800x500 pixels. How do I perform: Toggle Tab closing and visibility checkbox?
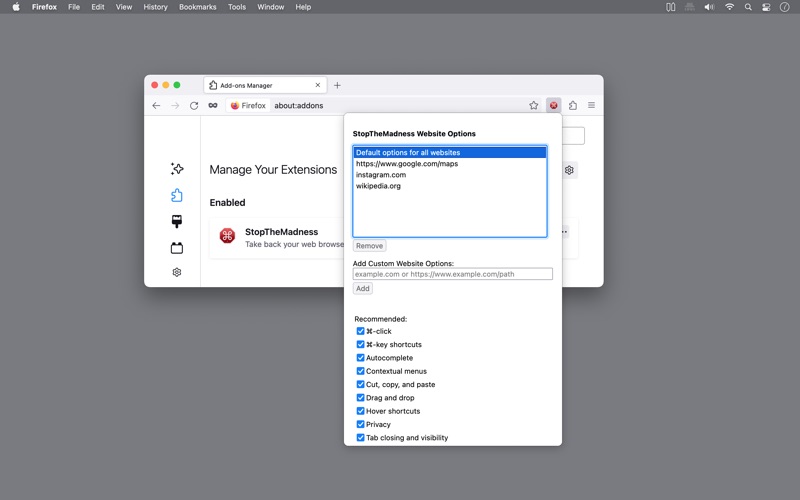(x=360, y=437)
